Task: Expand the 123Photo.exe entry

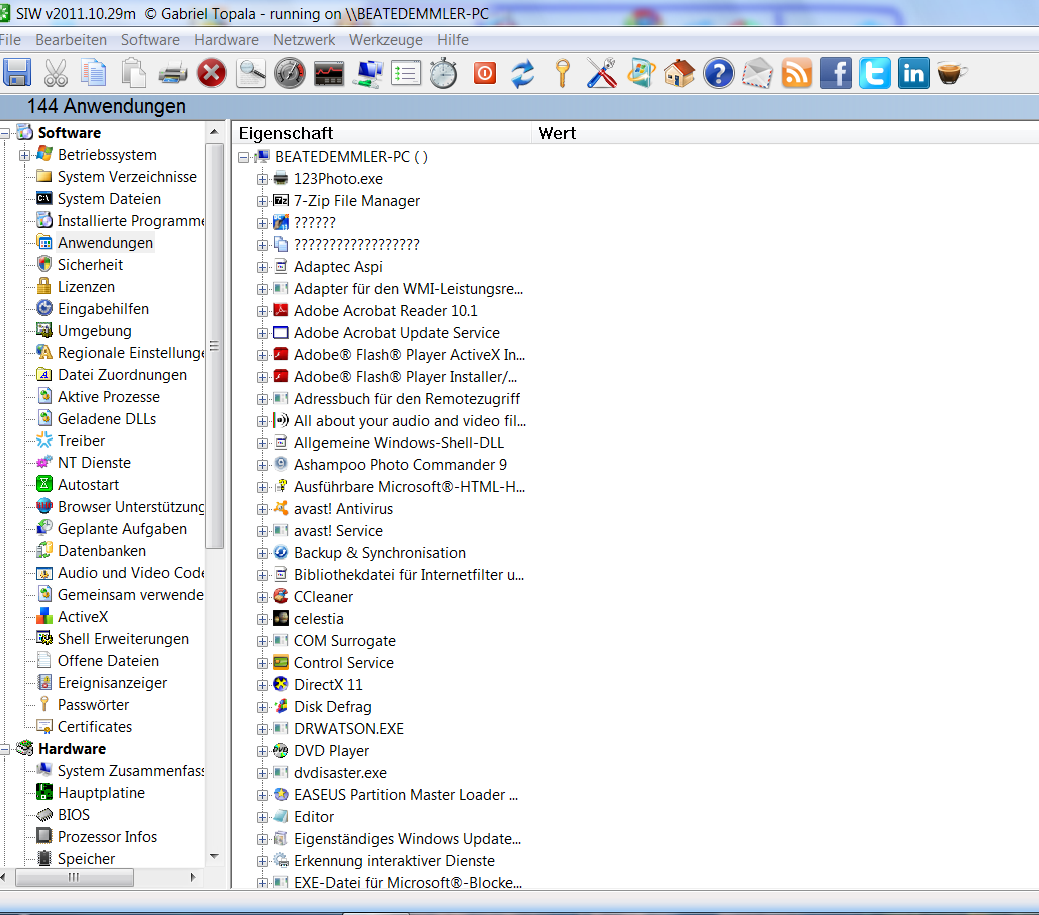Action: coord(262,179)
